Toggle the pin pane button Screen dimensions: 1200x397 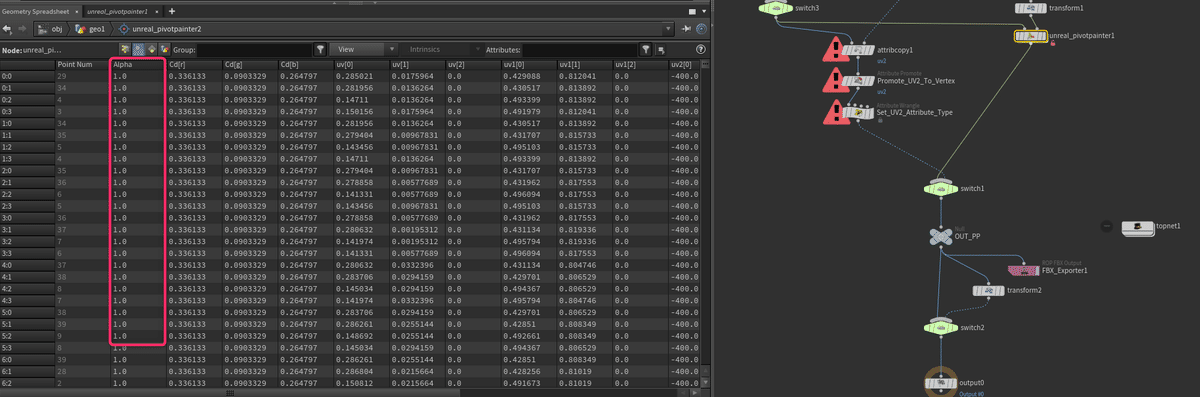coord(687,29)
